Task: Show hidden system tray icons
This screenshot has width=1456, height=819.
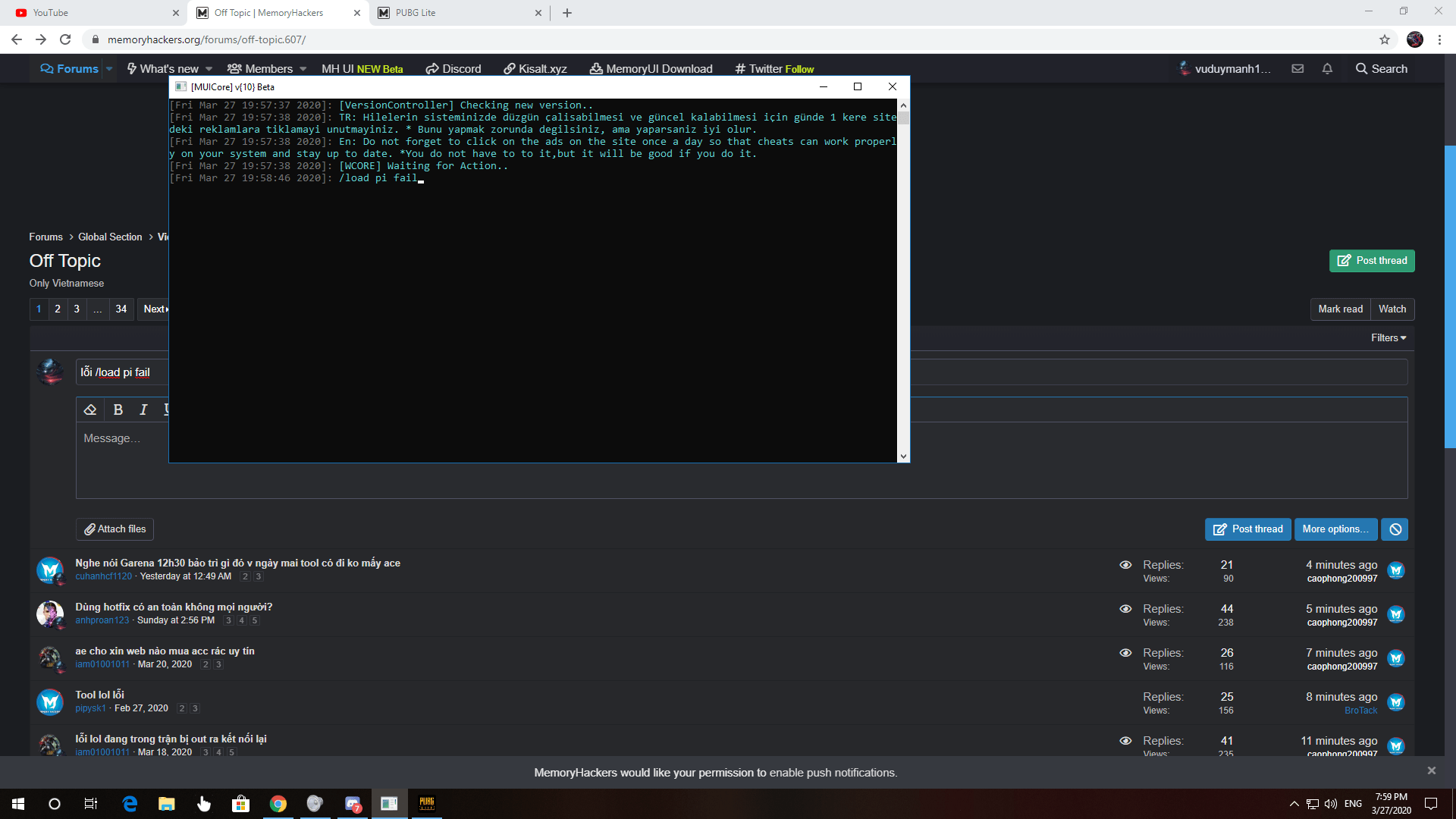Action: pyautogui.click(x=1294, y=804)
